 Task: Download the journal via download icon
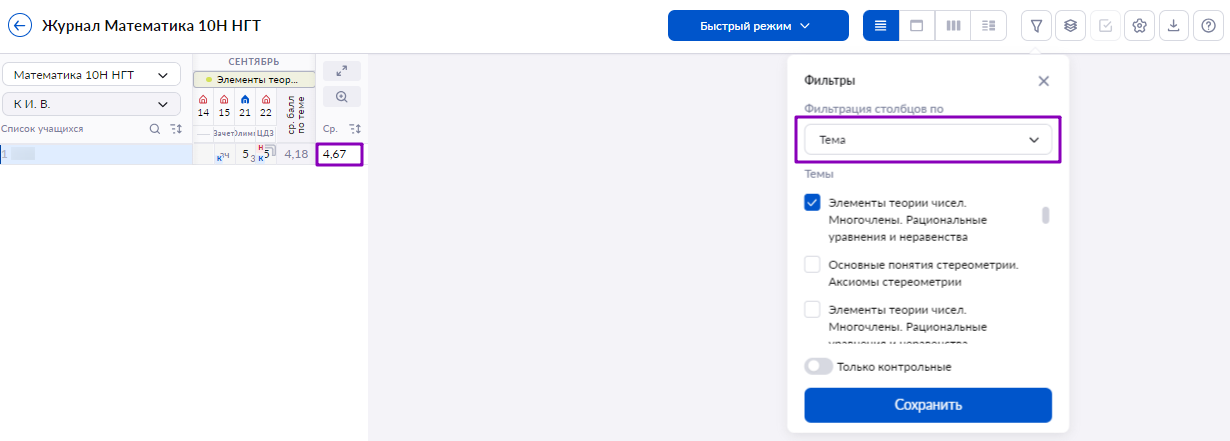(x=1173, y=26)
